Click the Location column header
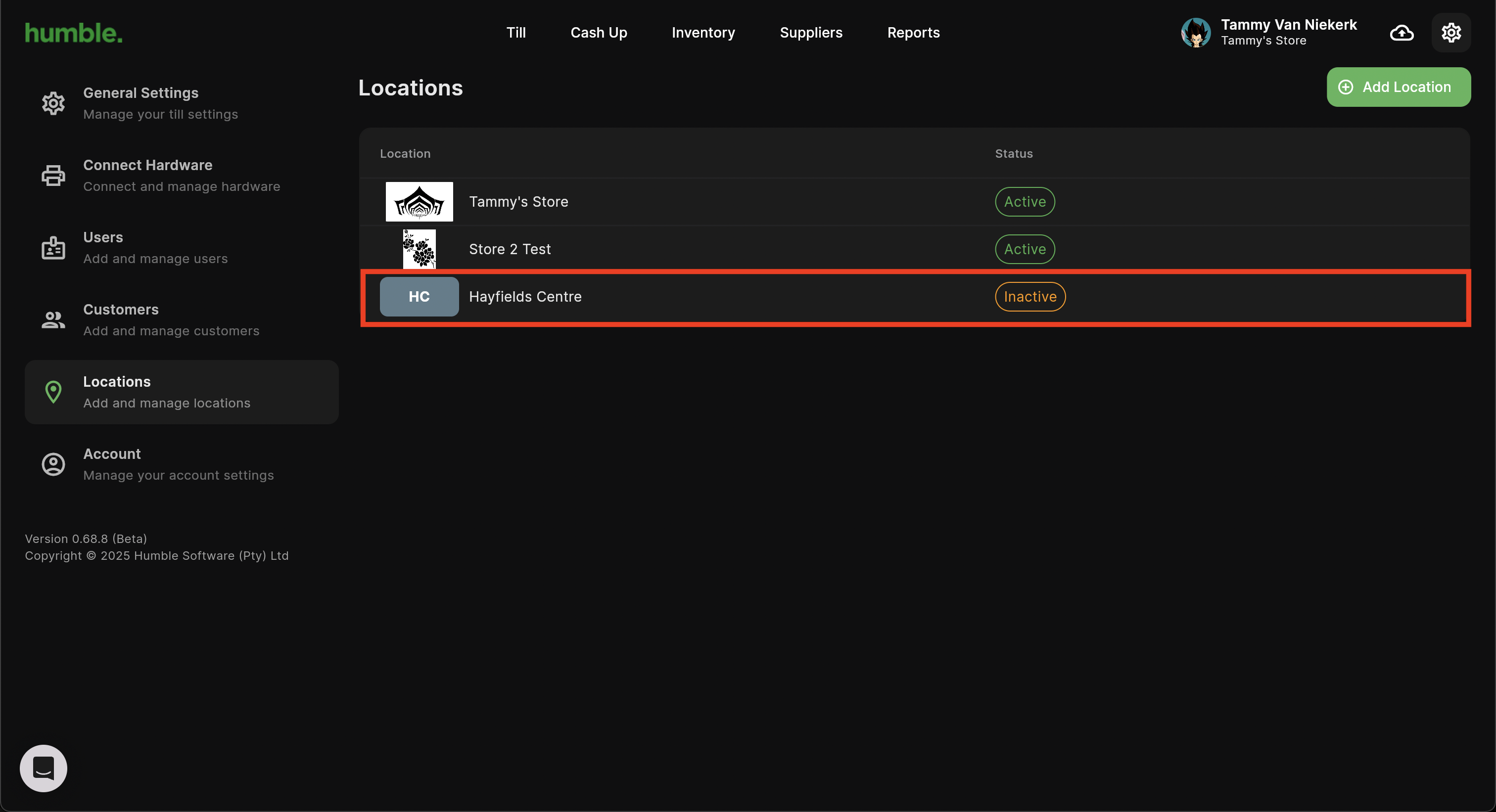 coord(405,153)
